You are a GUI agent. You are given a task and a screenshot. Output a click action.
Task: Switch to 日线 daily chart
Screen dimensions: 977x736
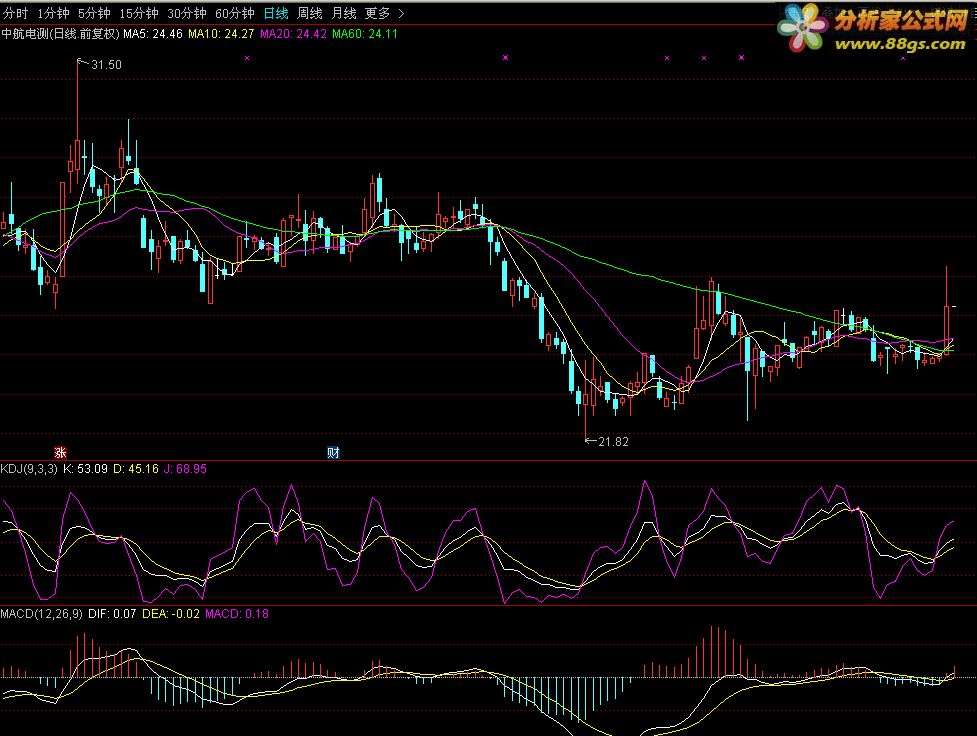coord(276,13)
